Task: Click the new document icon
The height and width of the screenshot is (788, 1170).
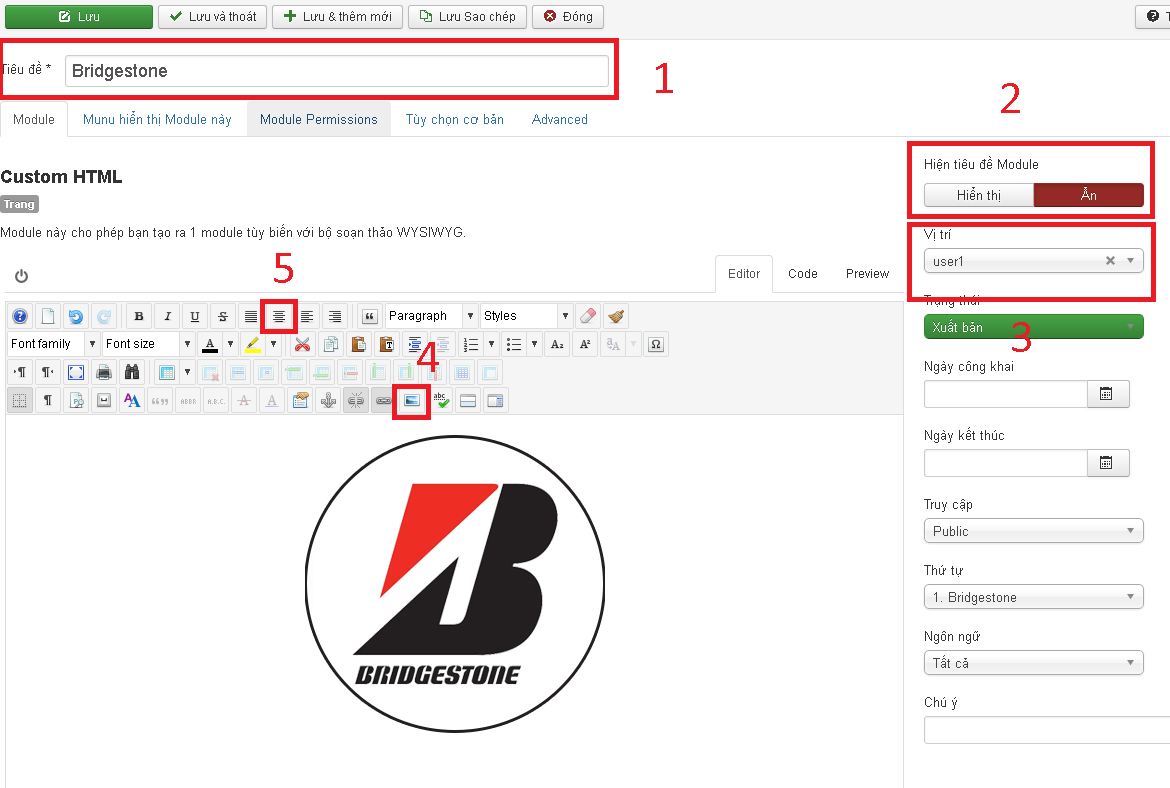Action: pyautogui.click(x=48, y=316)
